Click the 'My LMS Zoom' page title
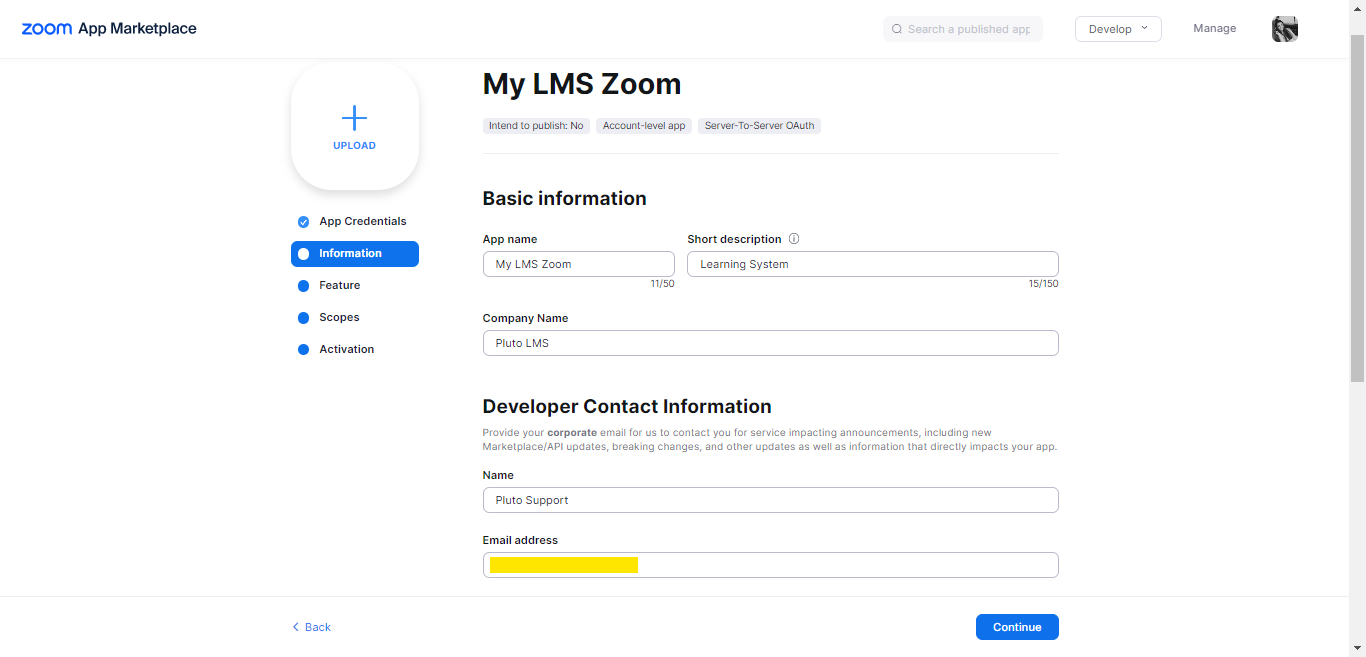The width and height of the screenshot is (1366, 657). (582, 84)
